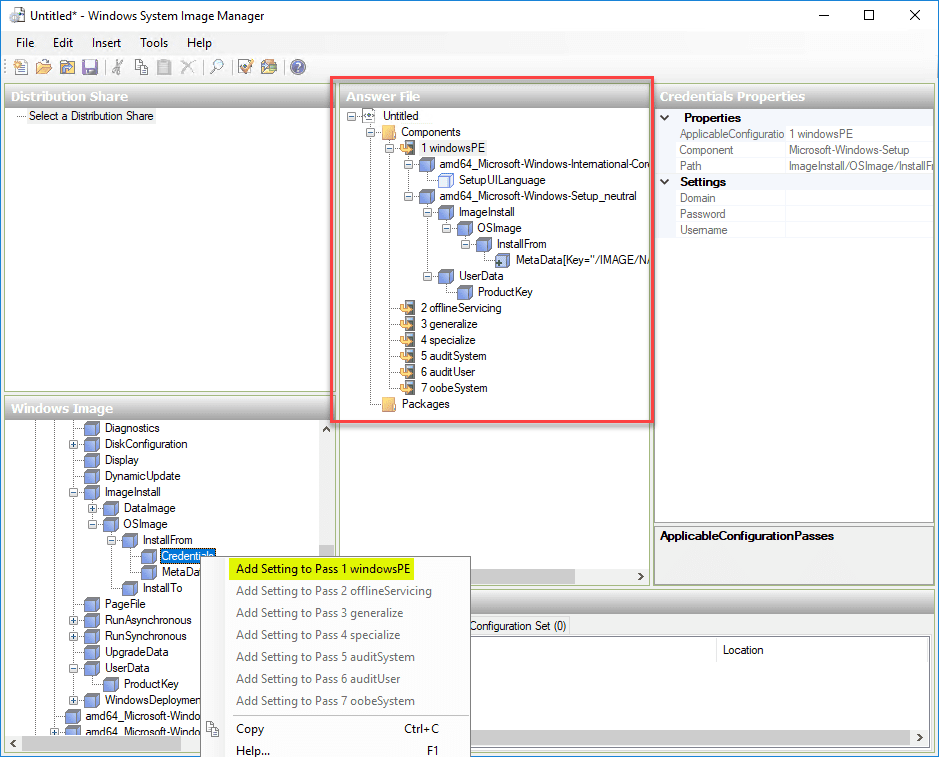Open the Insert menu

(x=106, y=43)
